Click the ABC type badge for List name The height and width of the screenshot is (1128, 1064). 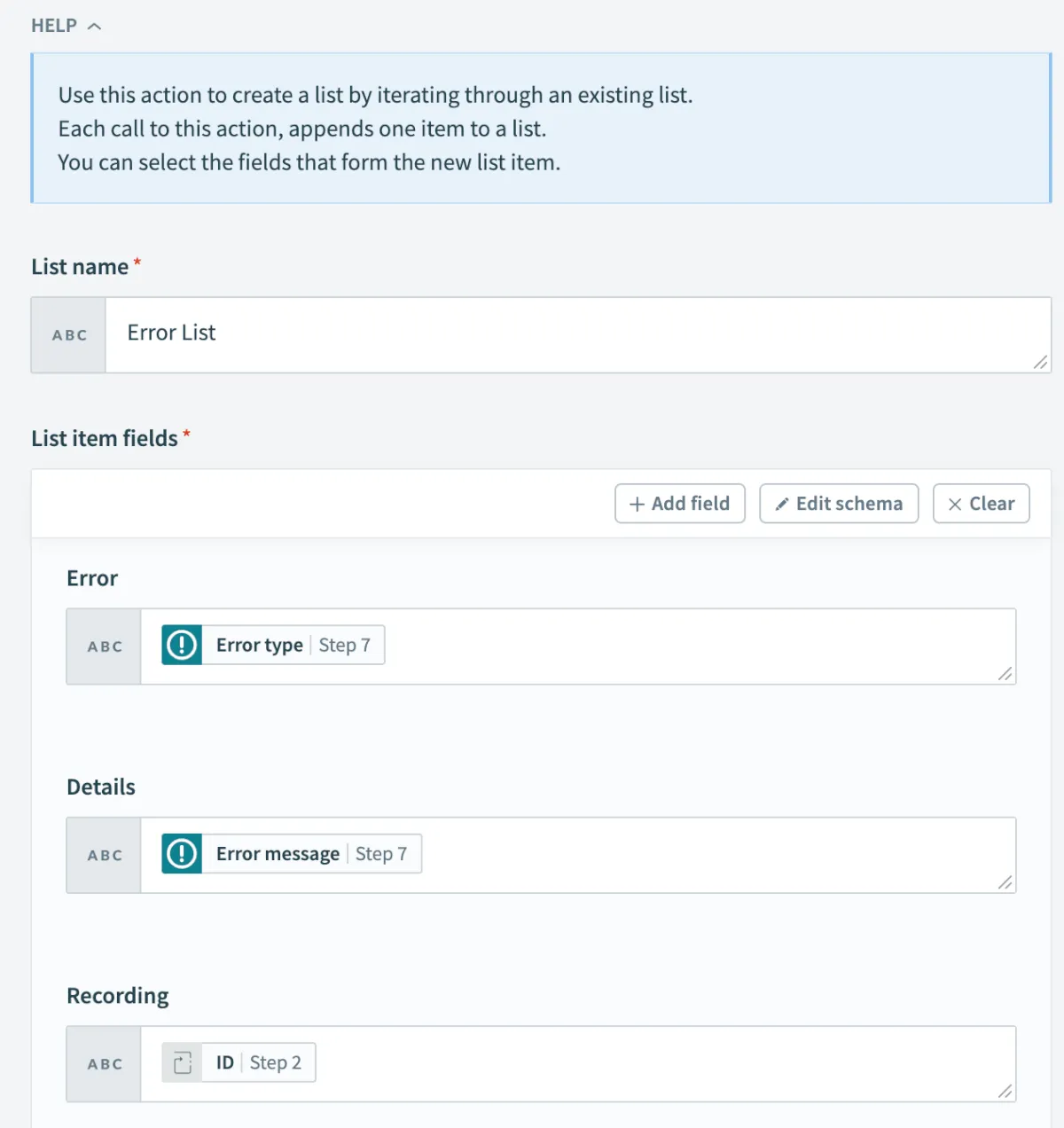tap(69, 335)
